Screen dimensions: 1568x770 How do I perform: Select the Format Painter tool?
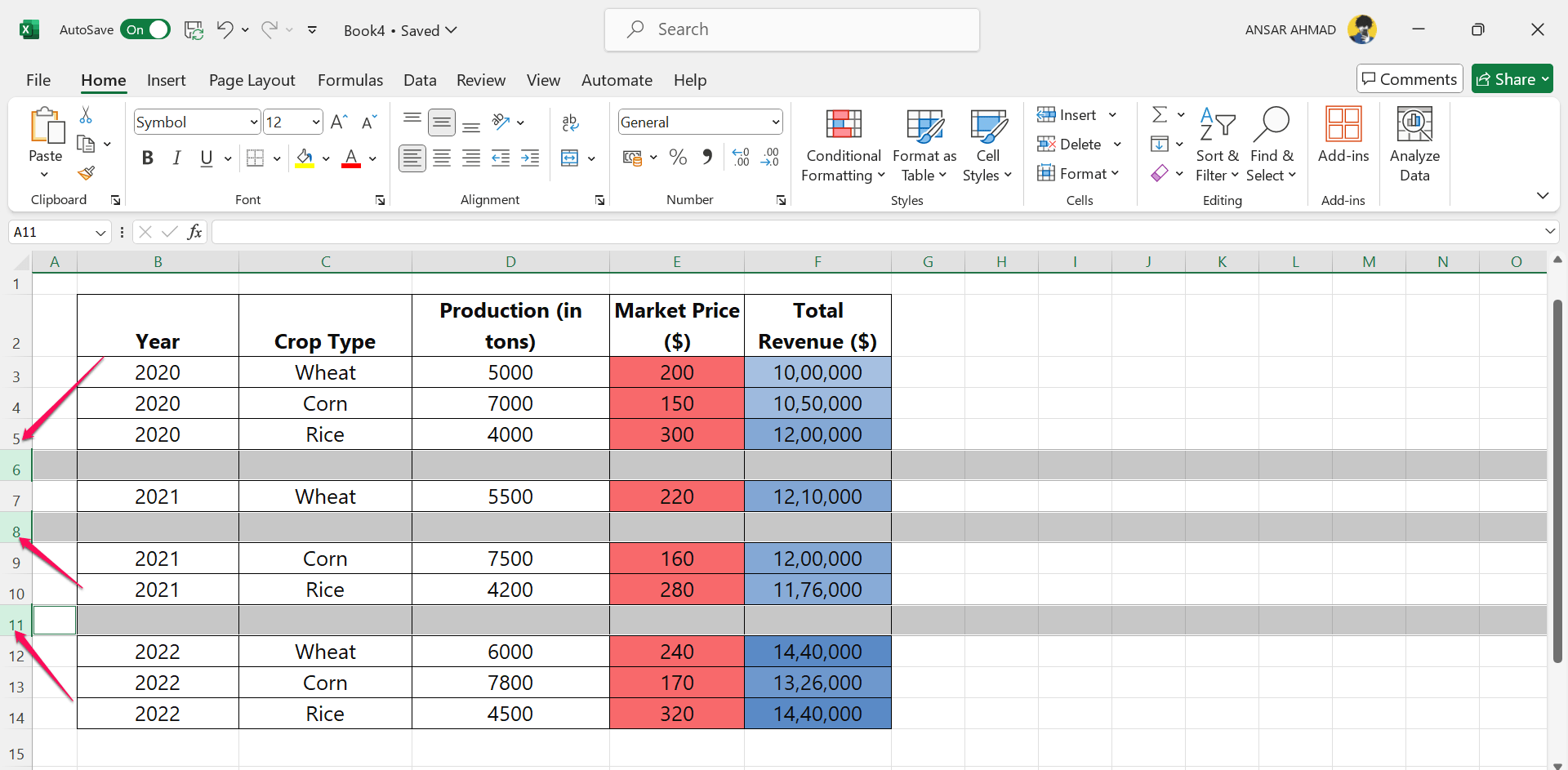pyautogui.click(x=85, y=173)
